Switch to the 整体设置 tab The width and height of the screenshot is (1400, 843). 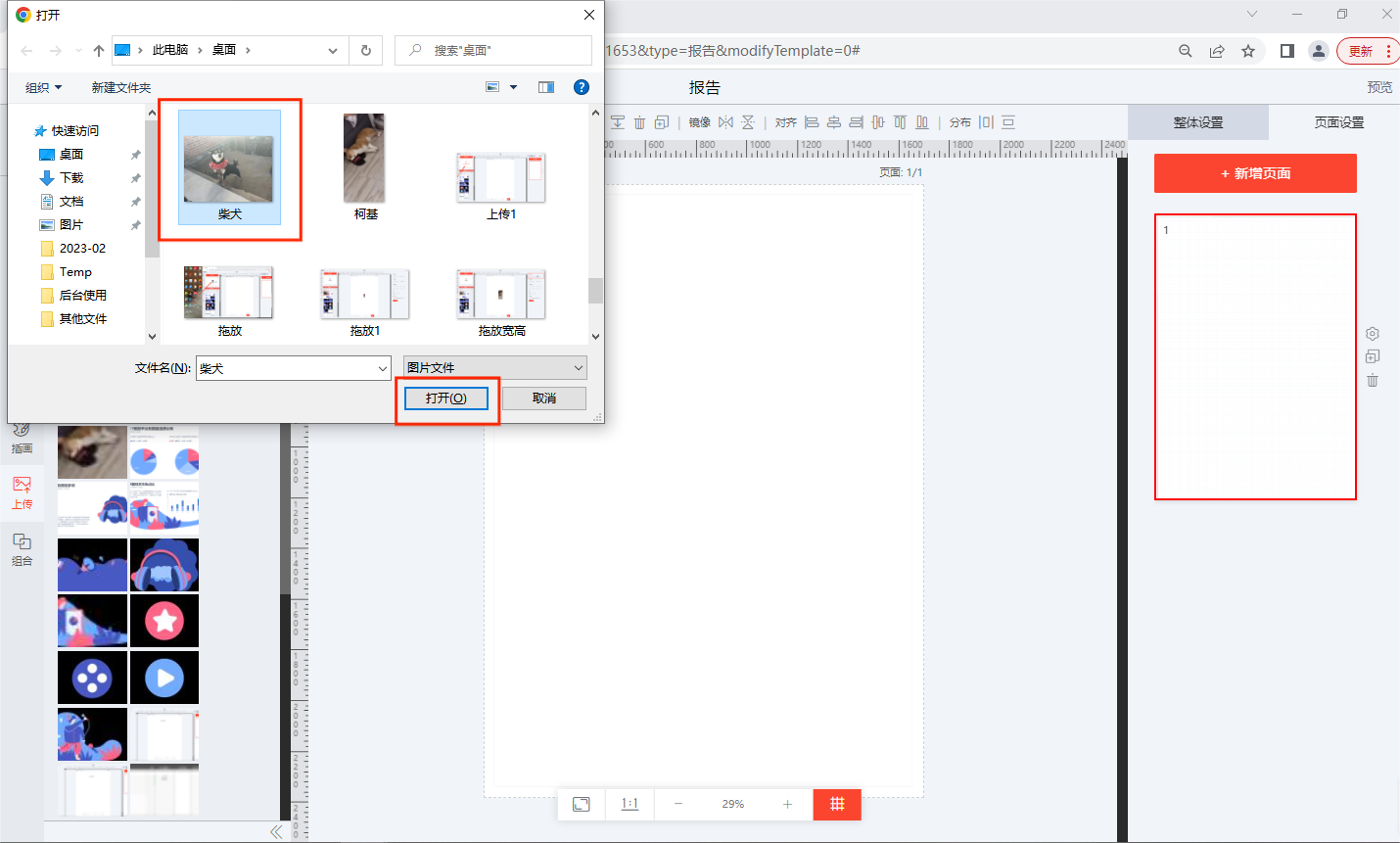point(1198,122)
